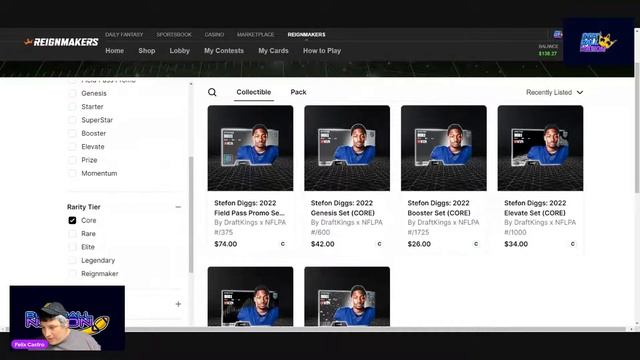The width and height of the screenshot is (640, 360).
Task: Click the Reignmakers logo
Action: click(61, 42)
